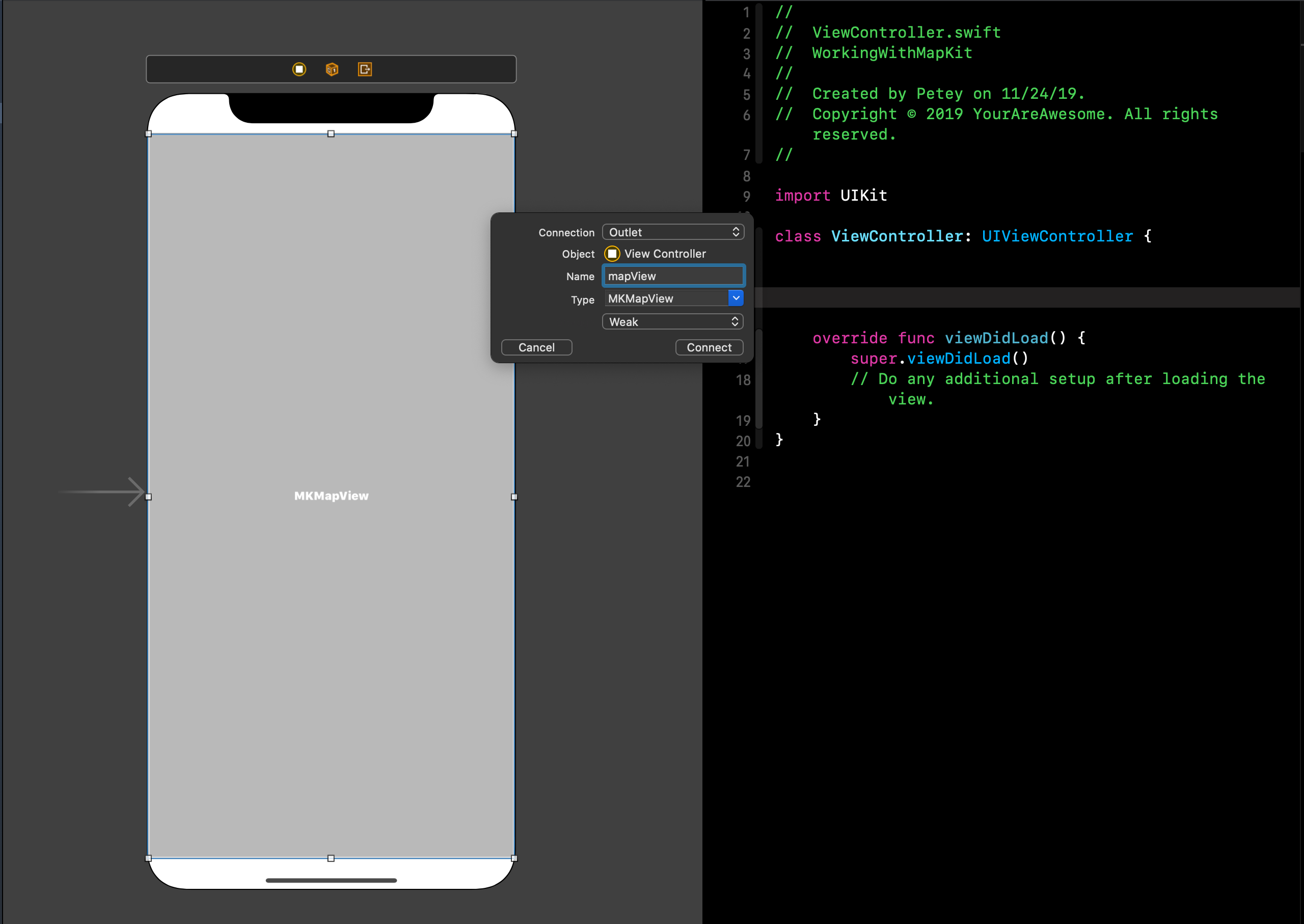Screen dimensions: 1304x924
Task: Edit the Name field containing mapView
Action: [x=673, y=276]
